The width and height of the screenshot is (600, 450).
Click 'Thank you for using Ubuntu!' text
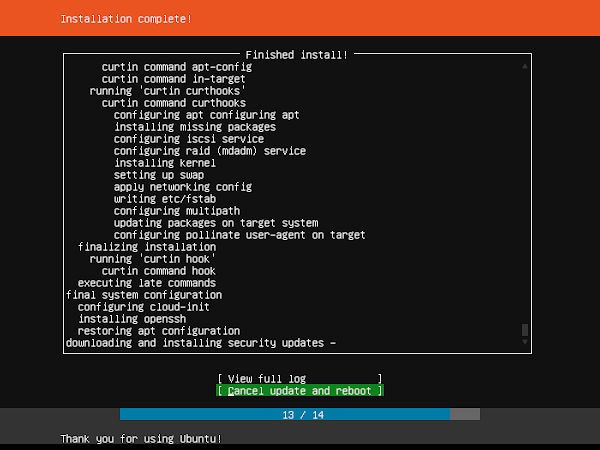coord(141,439)
